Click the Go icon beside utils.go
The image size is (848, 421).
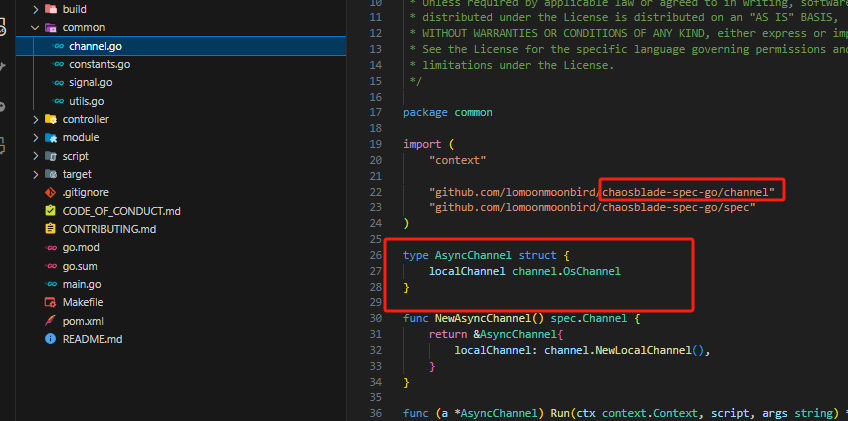(x=57, y=101)
